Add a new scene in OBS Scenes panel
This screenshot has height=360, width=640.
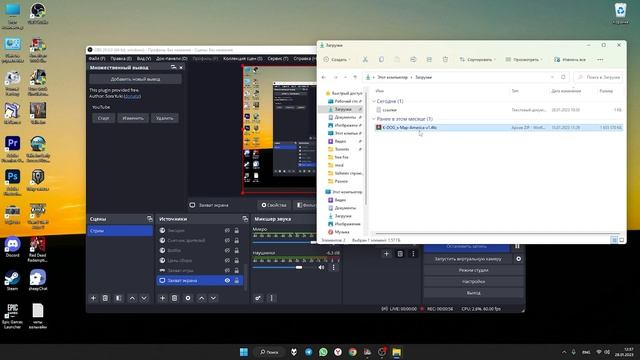[93, 298]
